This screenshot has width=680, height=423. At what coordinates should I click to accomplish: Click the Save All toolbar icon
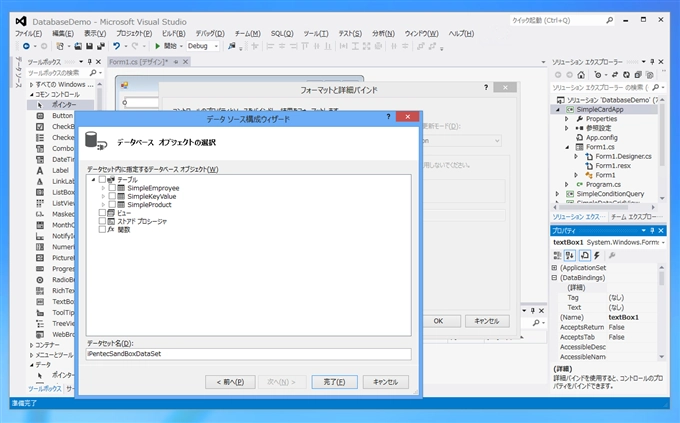[101, 46]
